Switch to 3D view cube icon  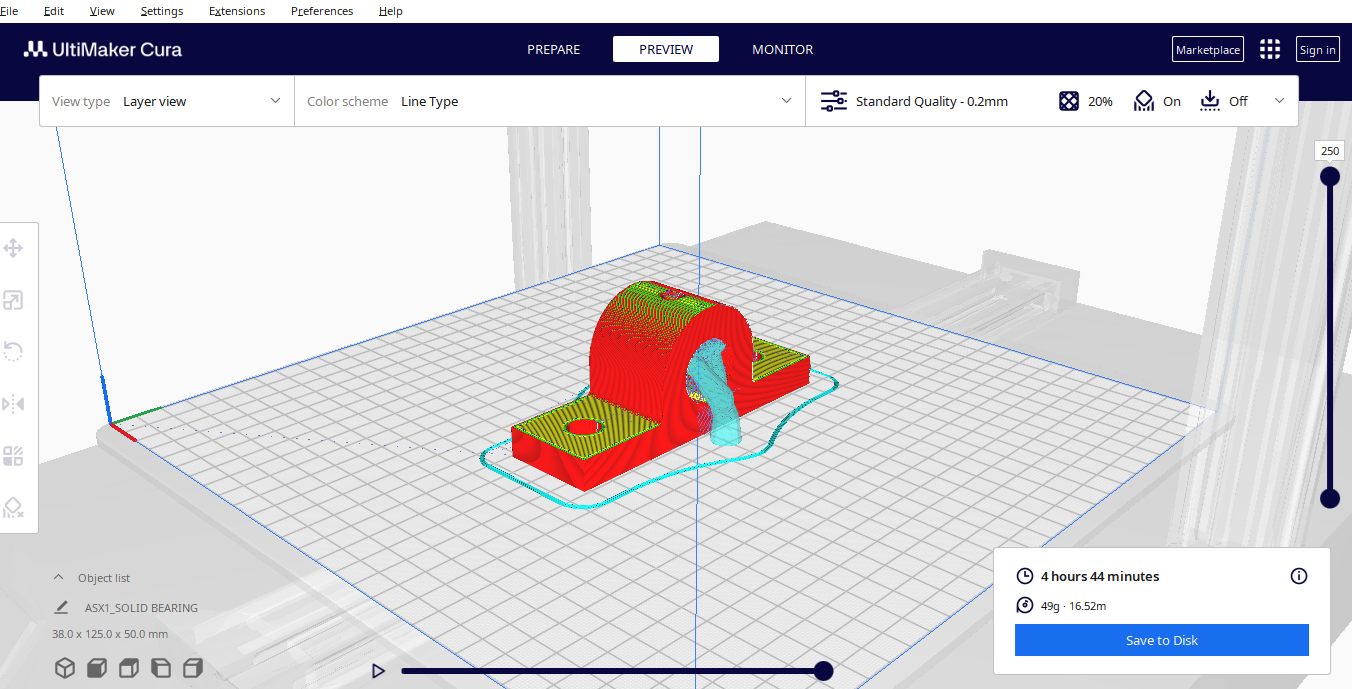65,668
